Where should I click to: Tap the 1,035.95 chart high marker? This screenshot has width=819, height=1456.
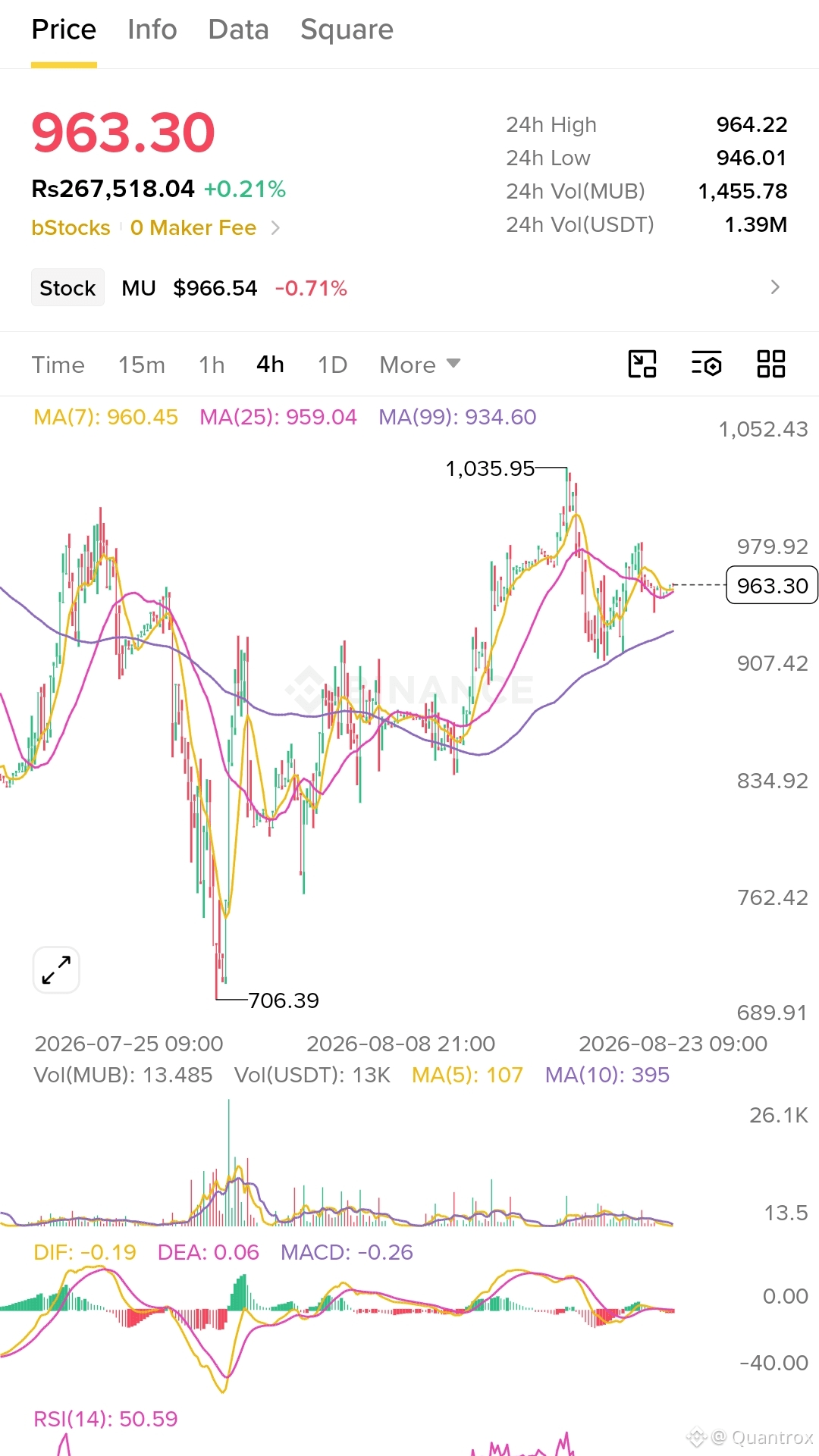point(490,468)
